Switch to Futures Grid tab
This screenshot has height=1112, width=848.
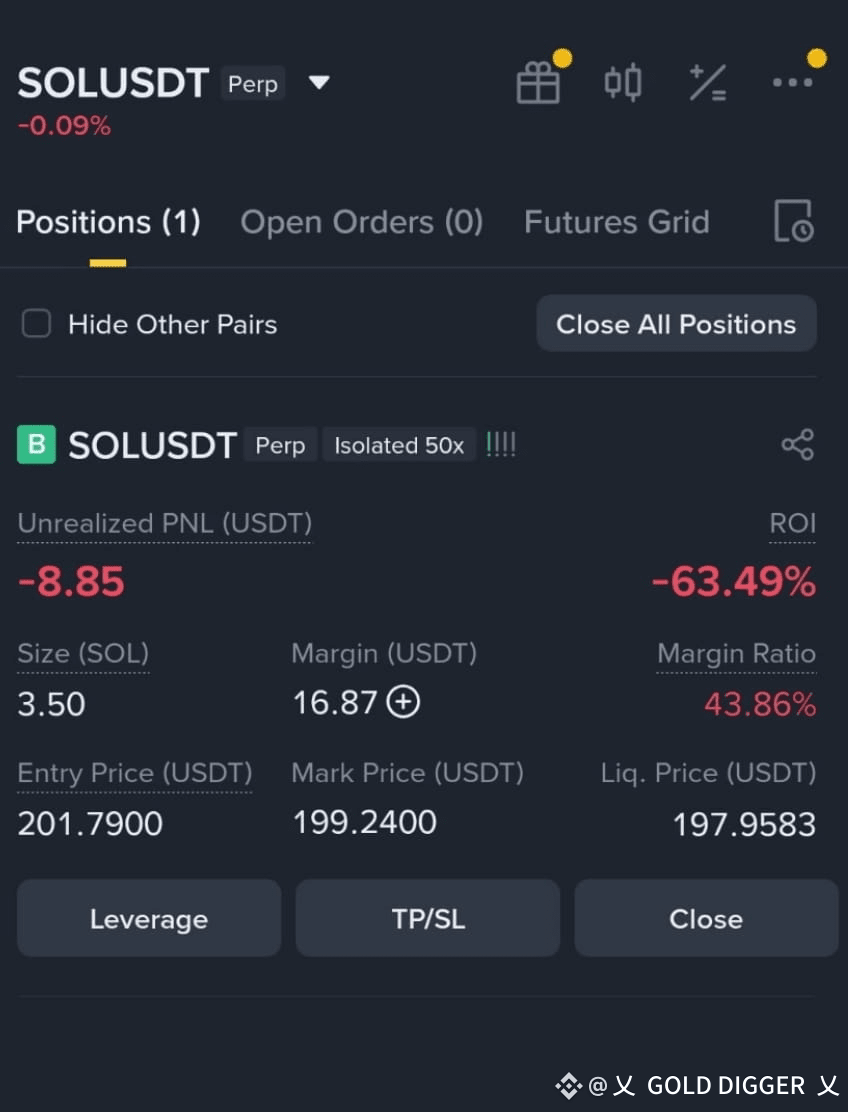tap(616, 222)
